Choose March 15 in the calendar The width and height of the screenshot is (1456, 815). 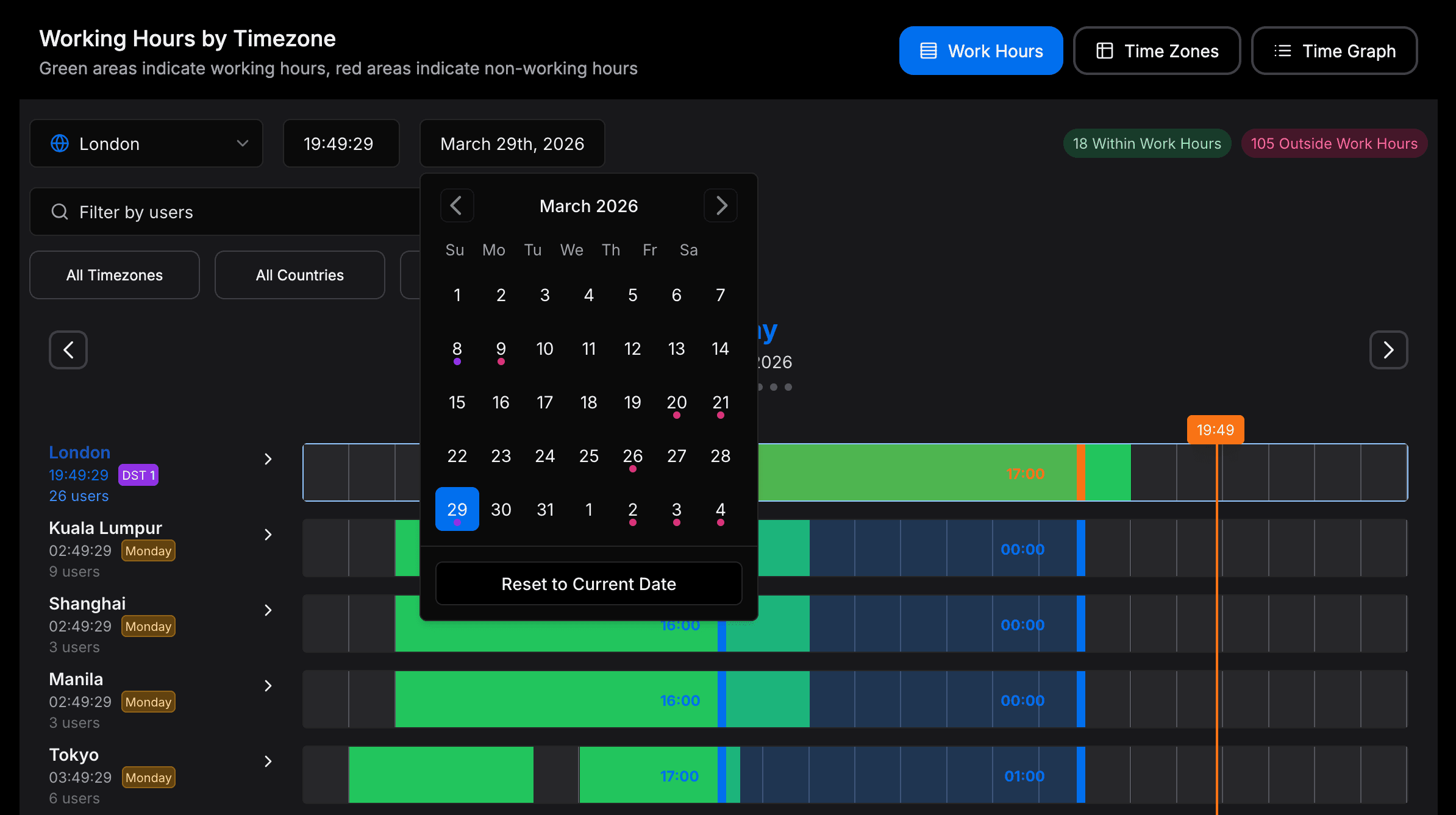457,402
